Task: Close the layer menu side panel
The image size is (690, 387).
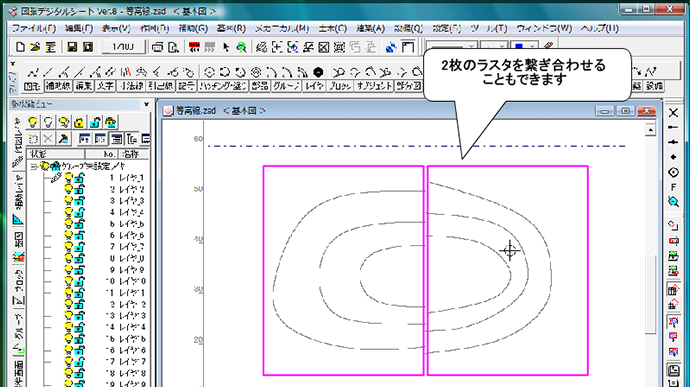Action: tap(147, 104)
